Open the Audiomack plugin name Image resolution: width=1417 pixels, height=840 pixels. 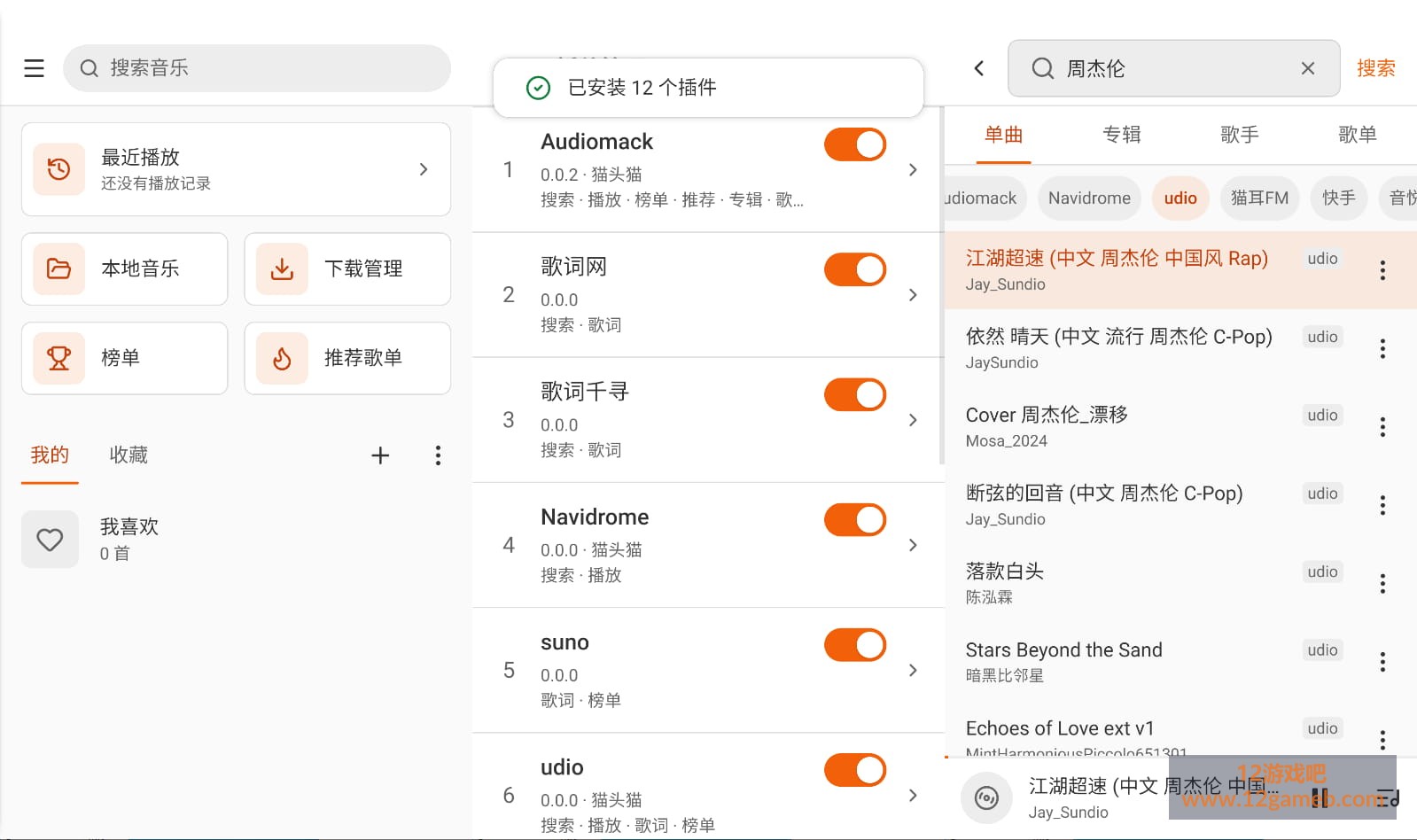pyautogui.click(x=597, y=142)
